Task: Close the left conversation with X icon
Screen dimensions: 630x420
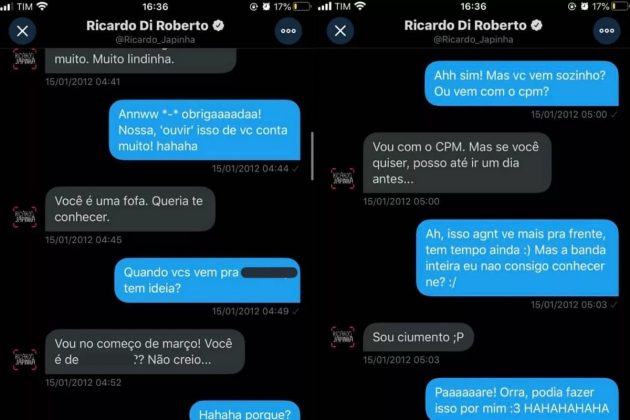Action: click(x=22, y=31)
